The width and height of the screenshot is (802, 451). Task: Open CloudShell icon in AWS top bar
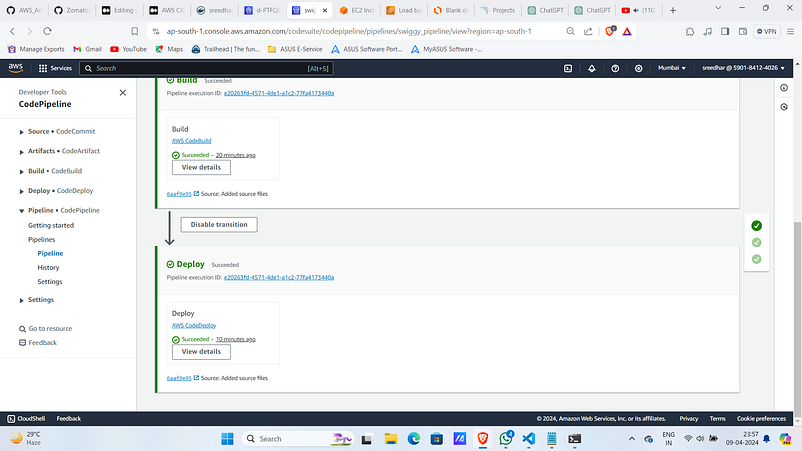[x=568, y=68]
